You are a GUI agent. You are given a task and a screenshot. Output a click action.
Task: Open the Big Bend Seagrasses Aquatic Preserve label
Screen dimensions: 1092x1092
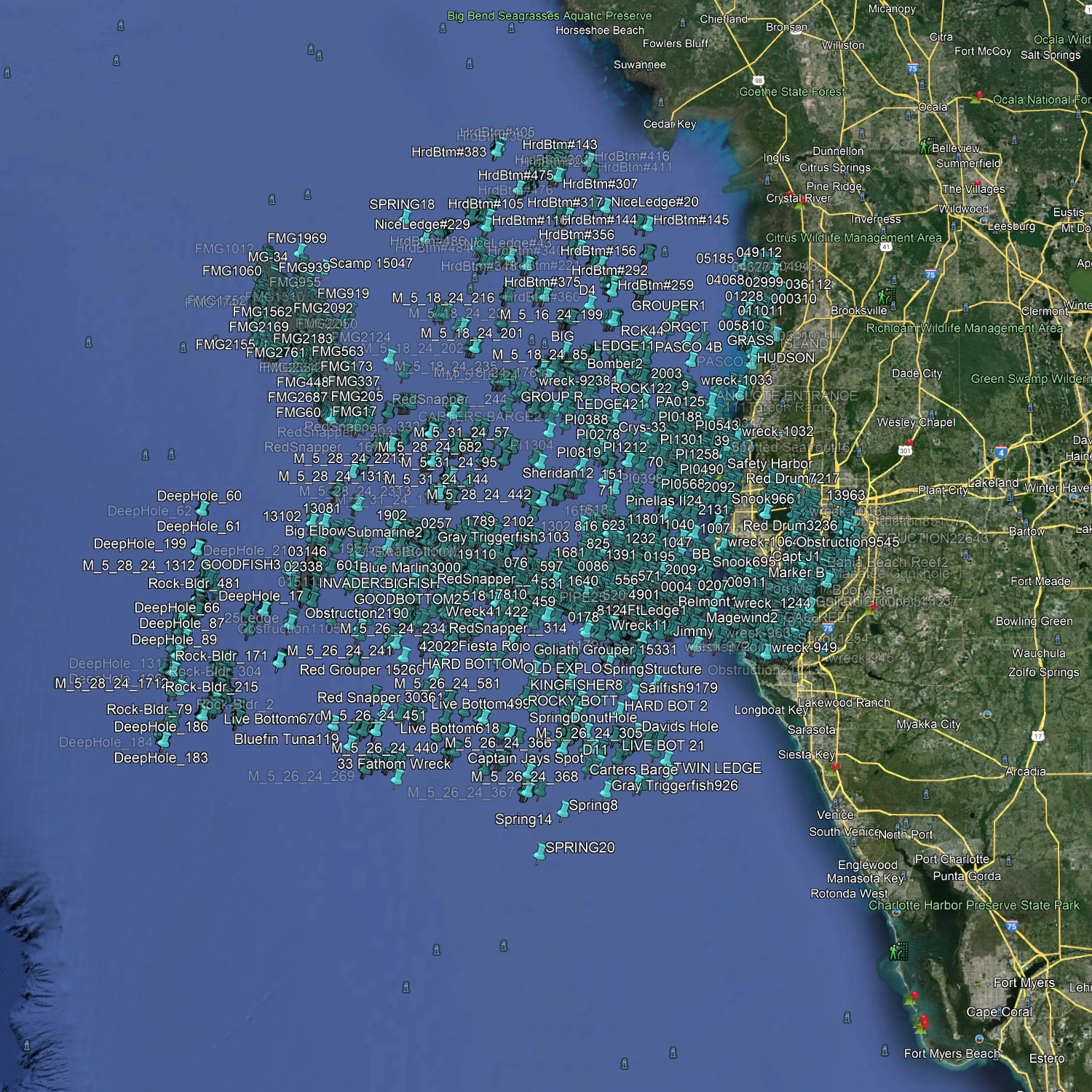point(549,15)
